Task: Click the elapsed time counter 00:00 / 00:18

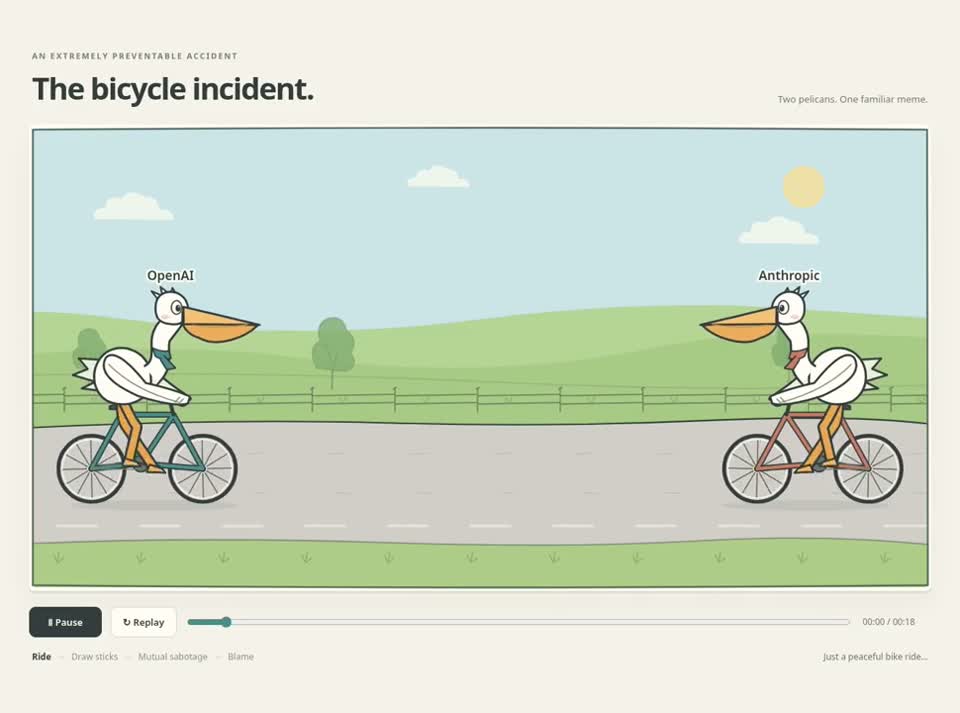Action: click(x=888, y=622)
